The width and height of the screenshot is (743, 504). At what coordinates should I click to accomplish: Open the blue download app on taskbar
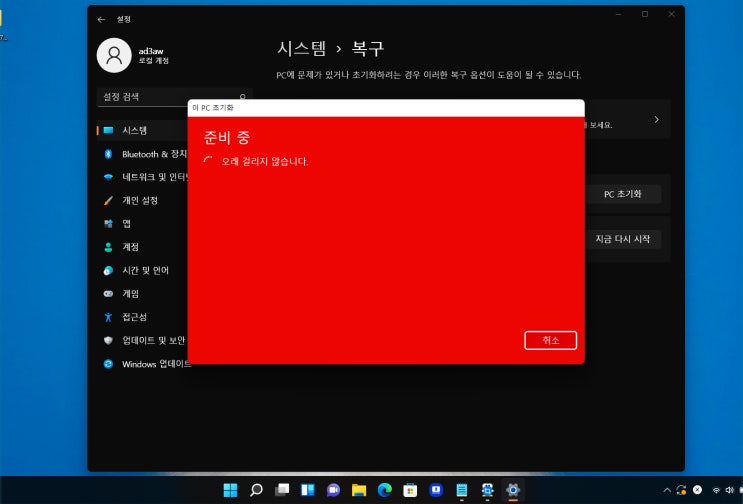(436, 490)
